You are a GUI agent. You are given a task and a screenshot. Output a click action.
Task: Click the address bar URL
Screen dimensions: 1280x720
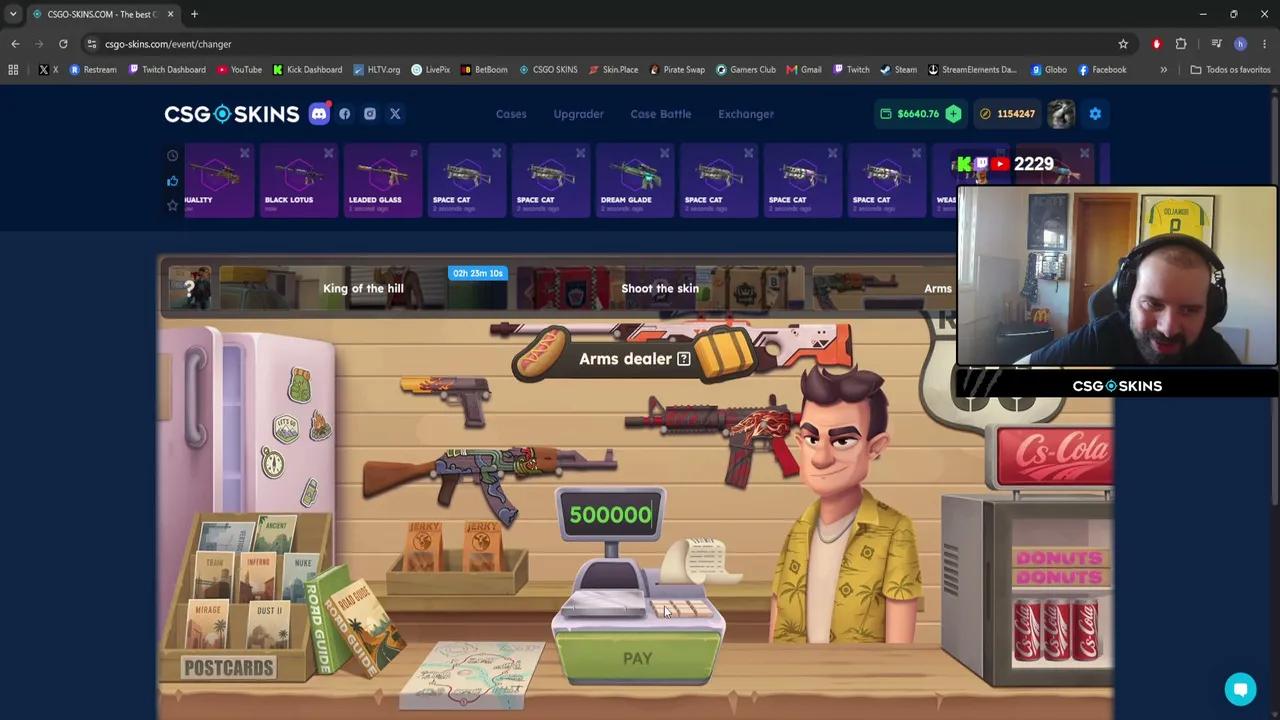[168, 44]
